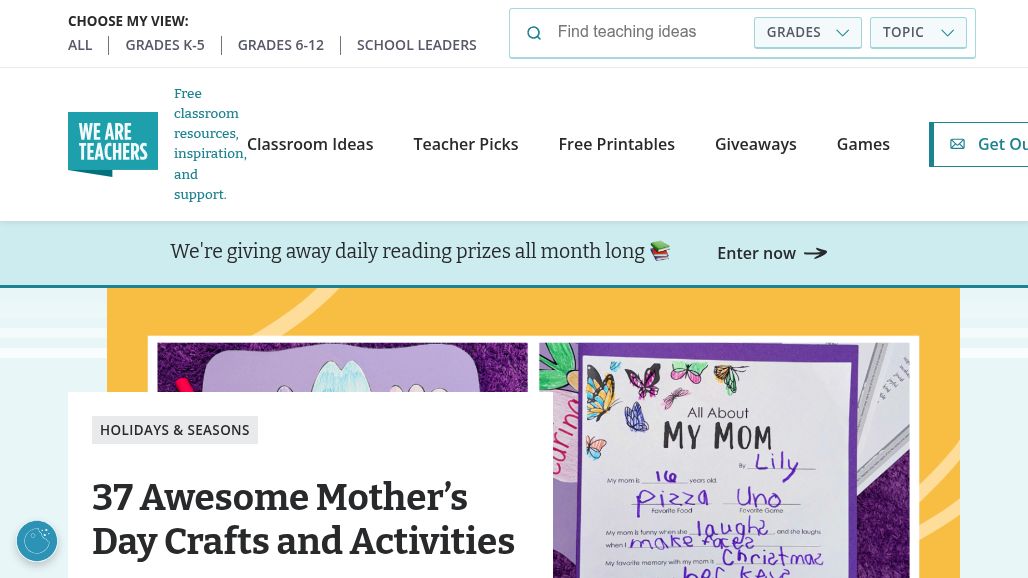Click the arrow next to Enter now
Viewport: 1028px width, 578px height.
[x=815, y=253]
